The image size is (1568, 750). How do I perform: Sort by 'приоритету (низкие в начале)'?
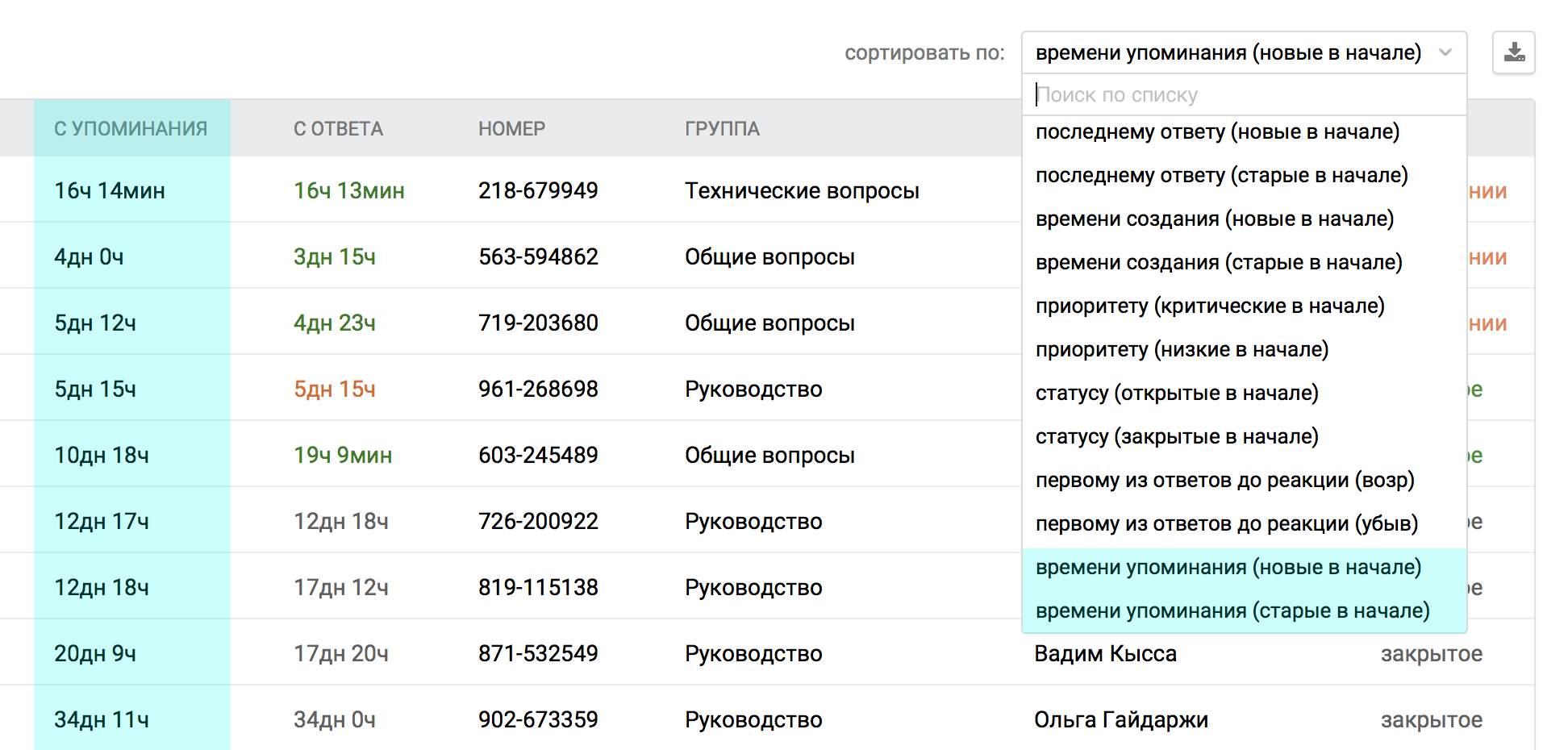click(1182, 349)
